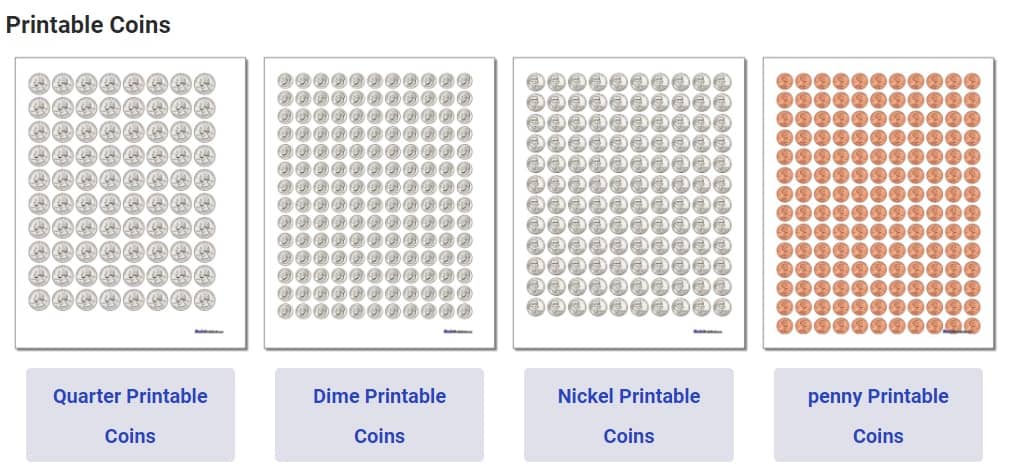This screenshot has height=472, width=1015.
Task: Select the dime coins worksheet thumbnail
Action: coord(379,203)
